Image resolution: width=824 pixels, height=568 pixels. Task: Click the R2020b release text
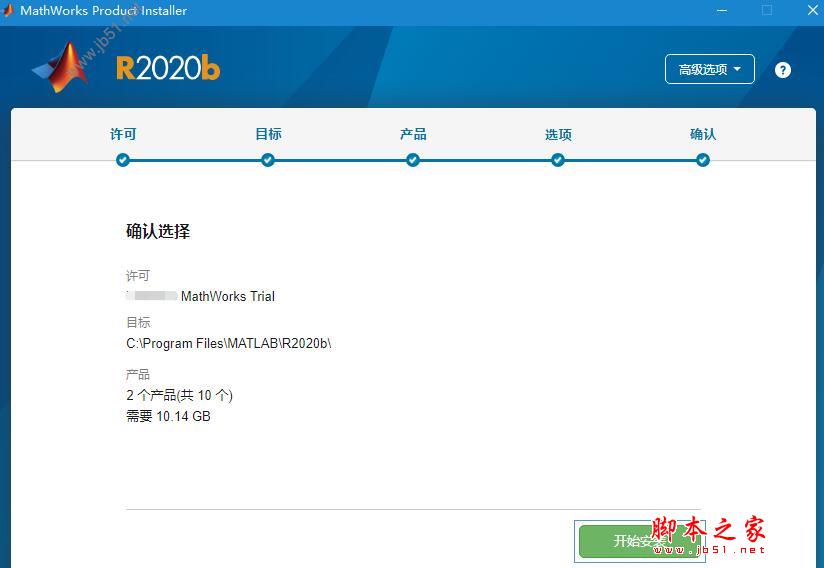(168, 68)
